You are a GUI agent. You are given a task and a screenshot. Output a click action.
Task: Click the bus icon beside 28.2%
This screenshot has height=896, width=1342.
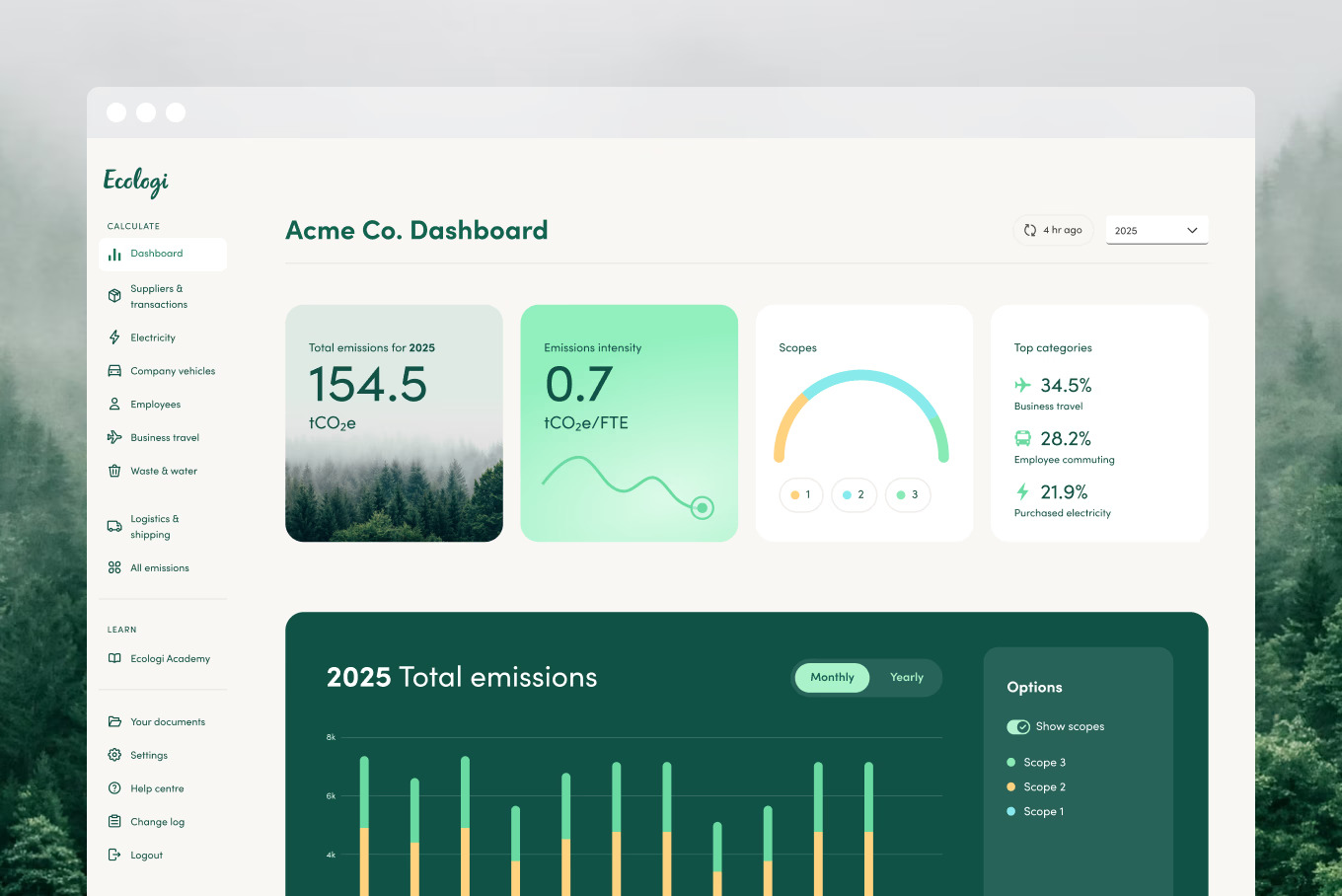[1022, 438]
